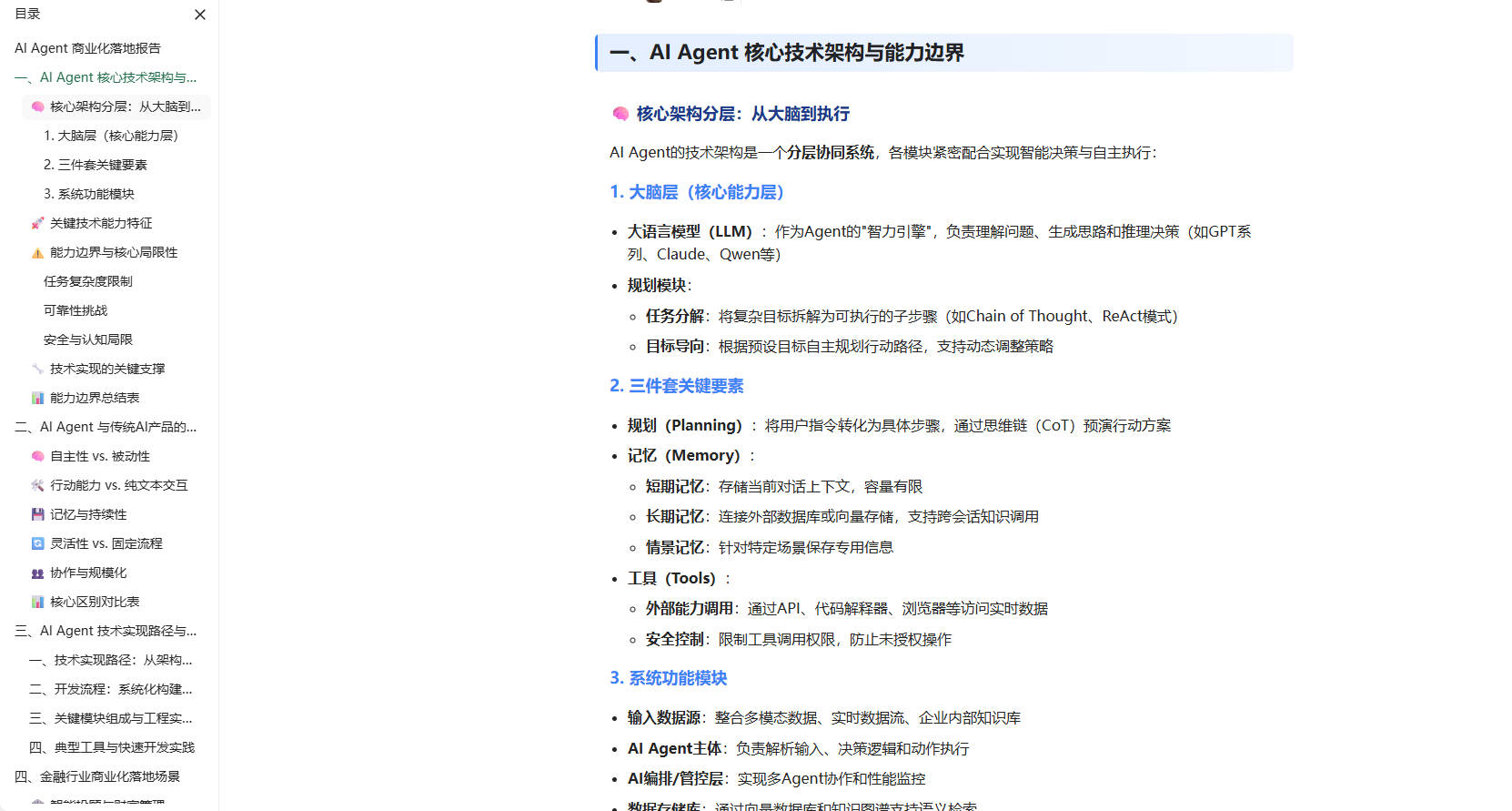Click blue heading 1. 大脑层（核心能力层） in document

pos(697,192)
